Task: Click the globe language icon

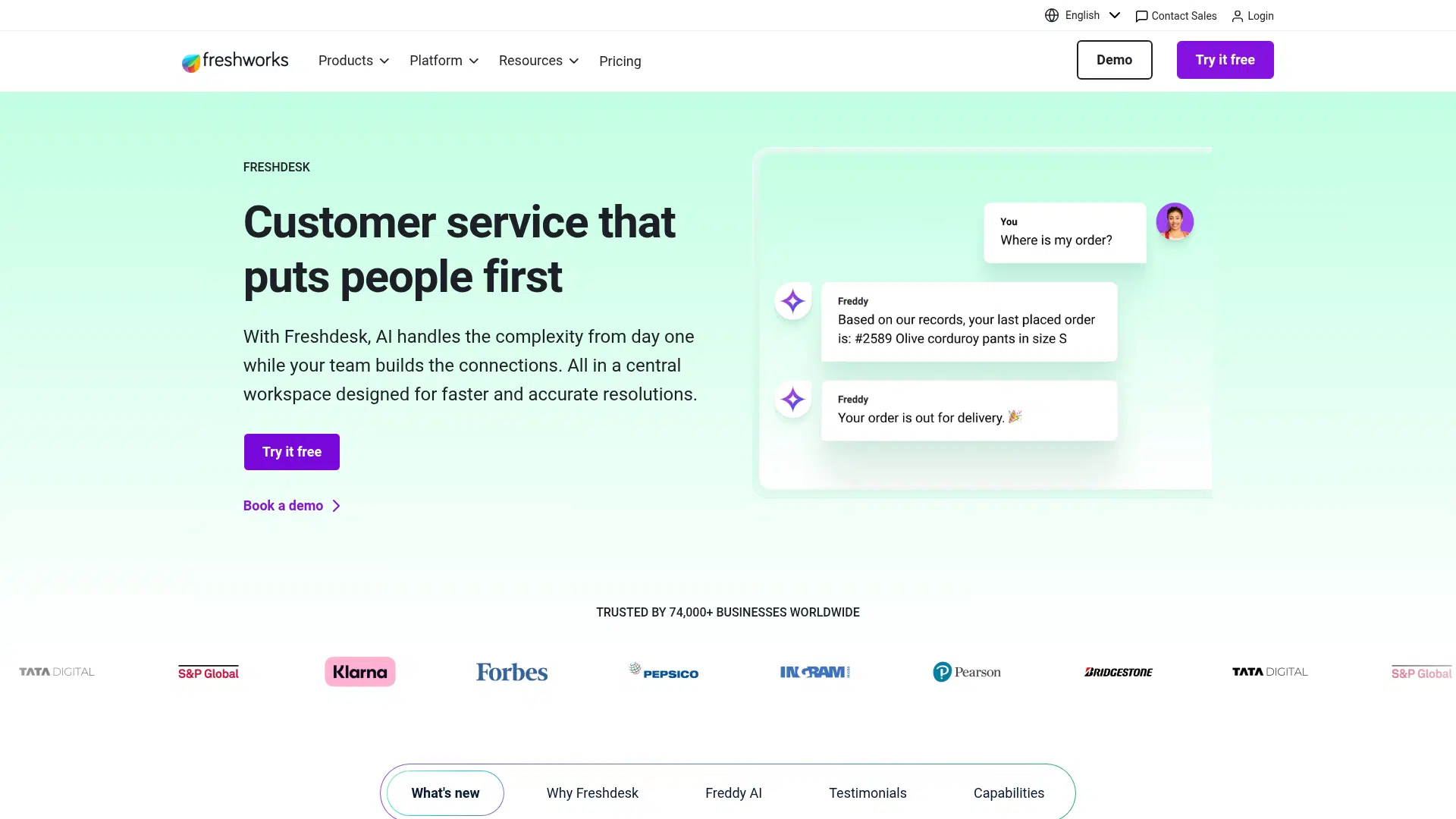Action: 1052,15
